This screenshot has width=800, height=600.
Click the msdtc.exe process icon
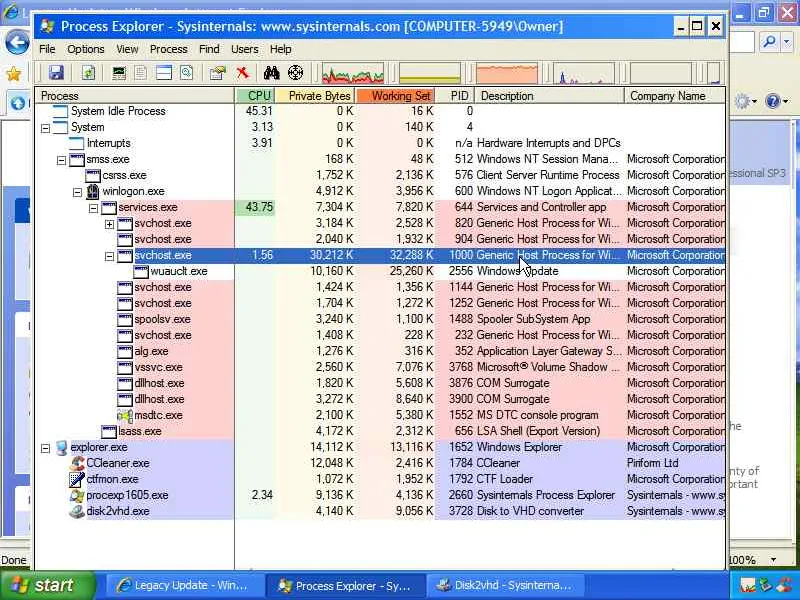point(125,415)
